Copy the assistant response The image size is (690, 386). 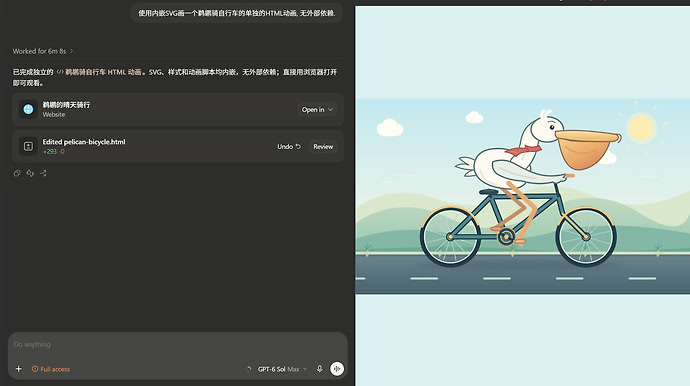[17, 173]
